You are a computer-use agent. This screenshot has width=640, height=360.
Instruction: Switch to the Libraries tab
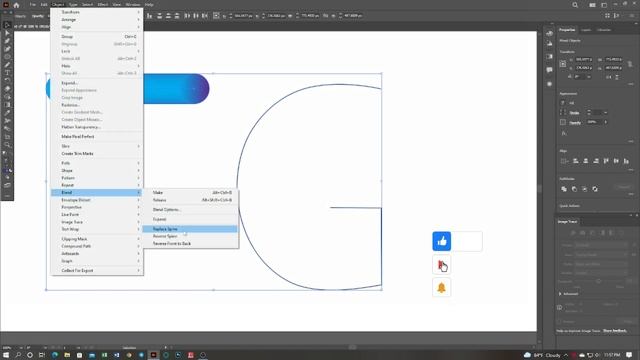(x=604, y=30)
